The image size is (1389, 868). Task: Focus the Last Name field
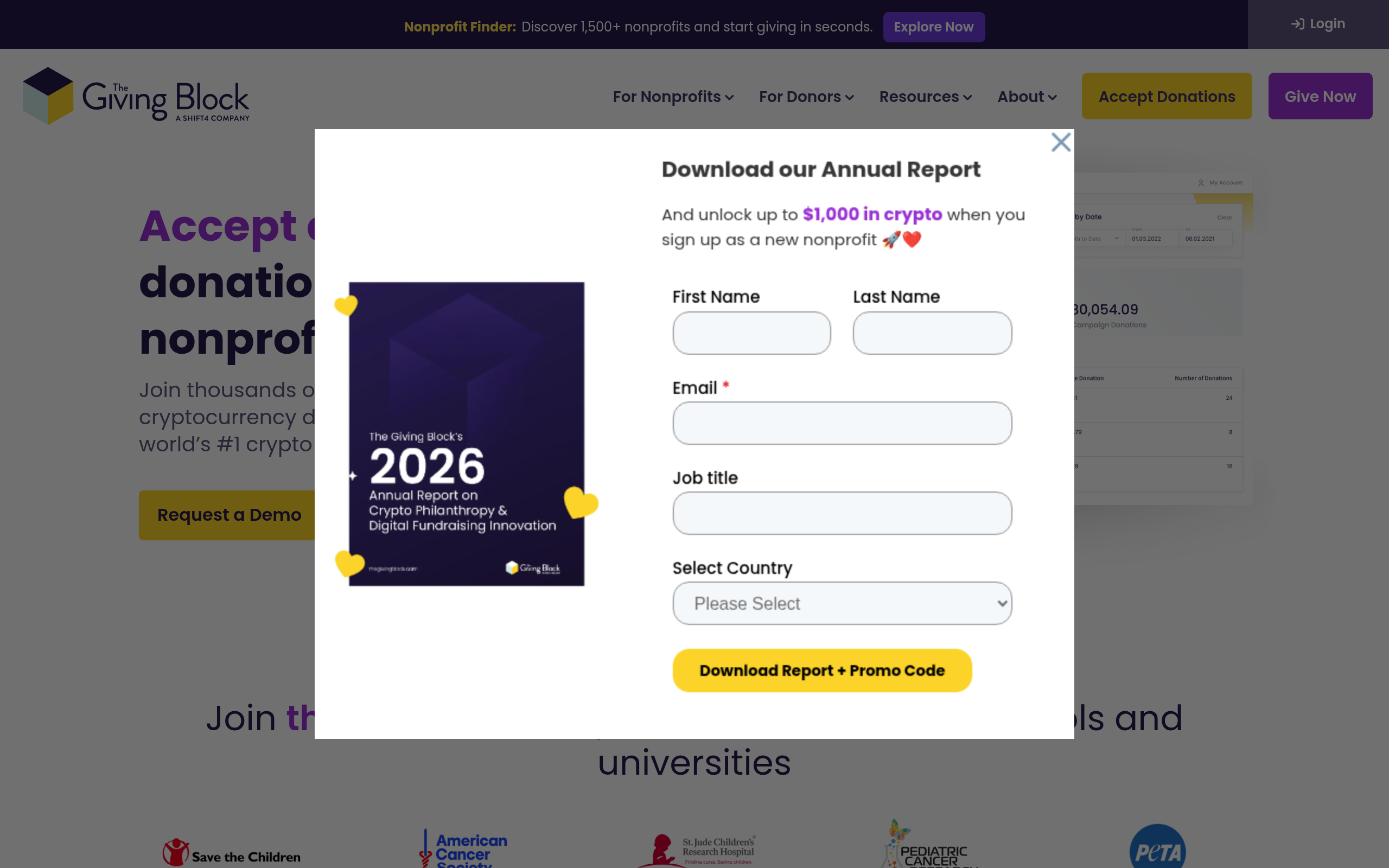932,333
